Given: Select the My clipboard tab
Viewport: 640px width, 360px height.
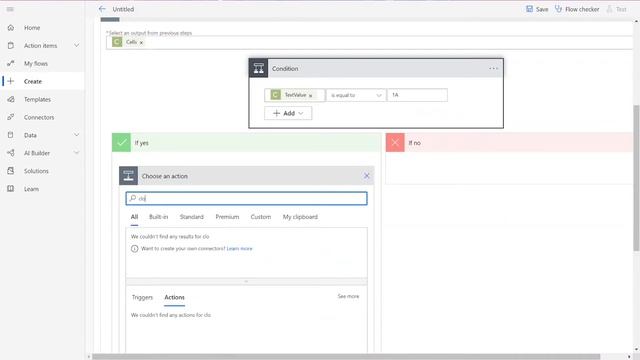Looking at the screenshot, I should [x=300, y=217].
